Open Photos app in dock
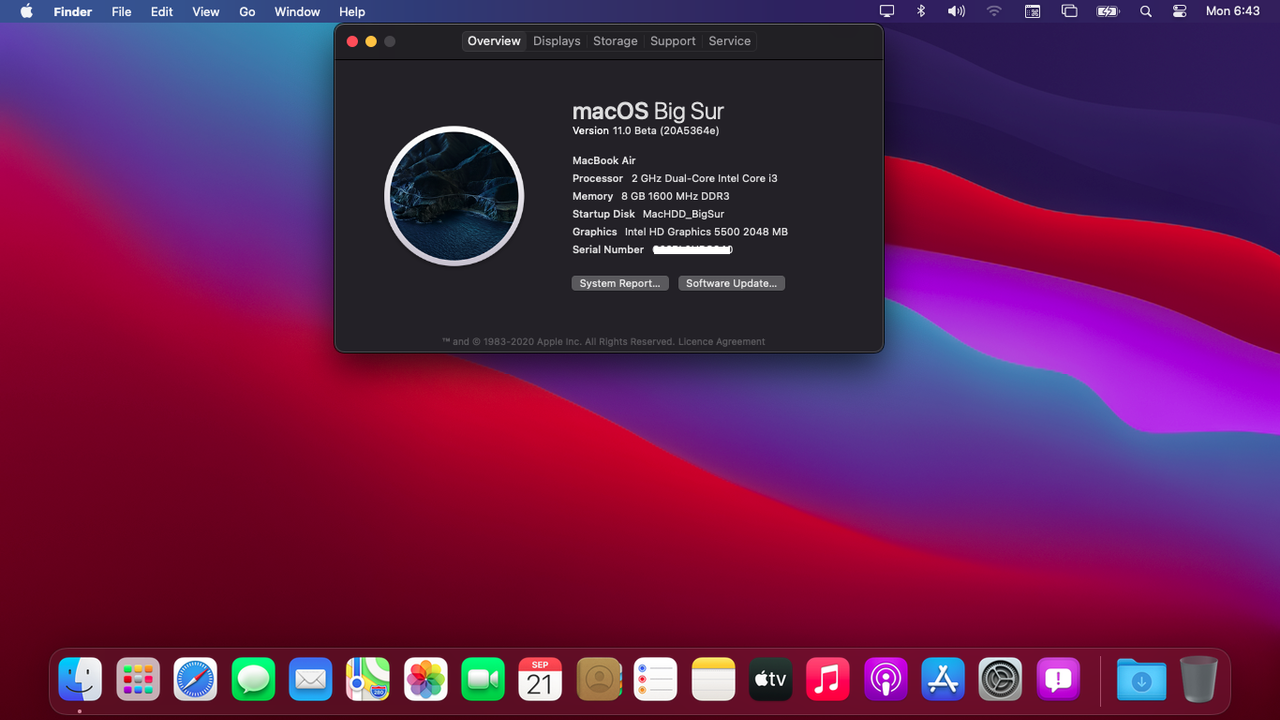Viewport: 1280px width, 720px height. click(425, 679)
